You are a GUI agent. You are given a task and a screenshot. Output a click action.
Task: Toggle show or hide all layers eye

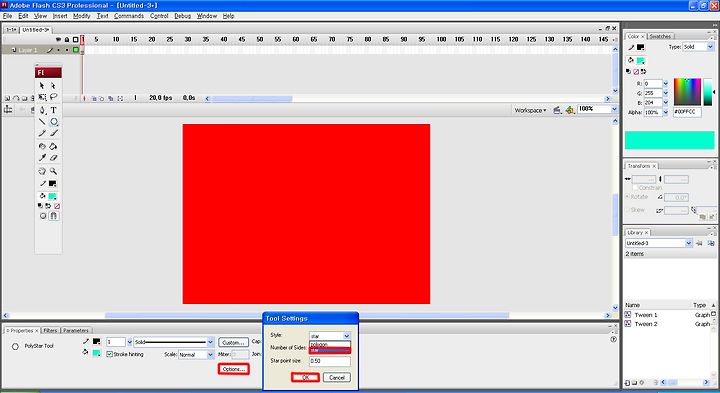pyautogui.click(x=58, y=40)
